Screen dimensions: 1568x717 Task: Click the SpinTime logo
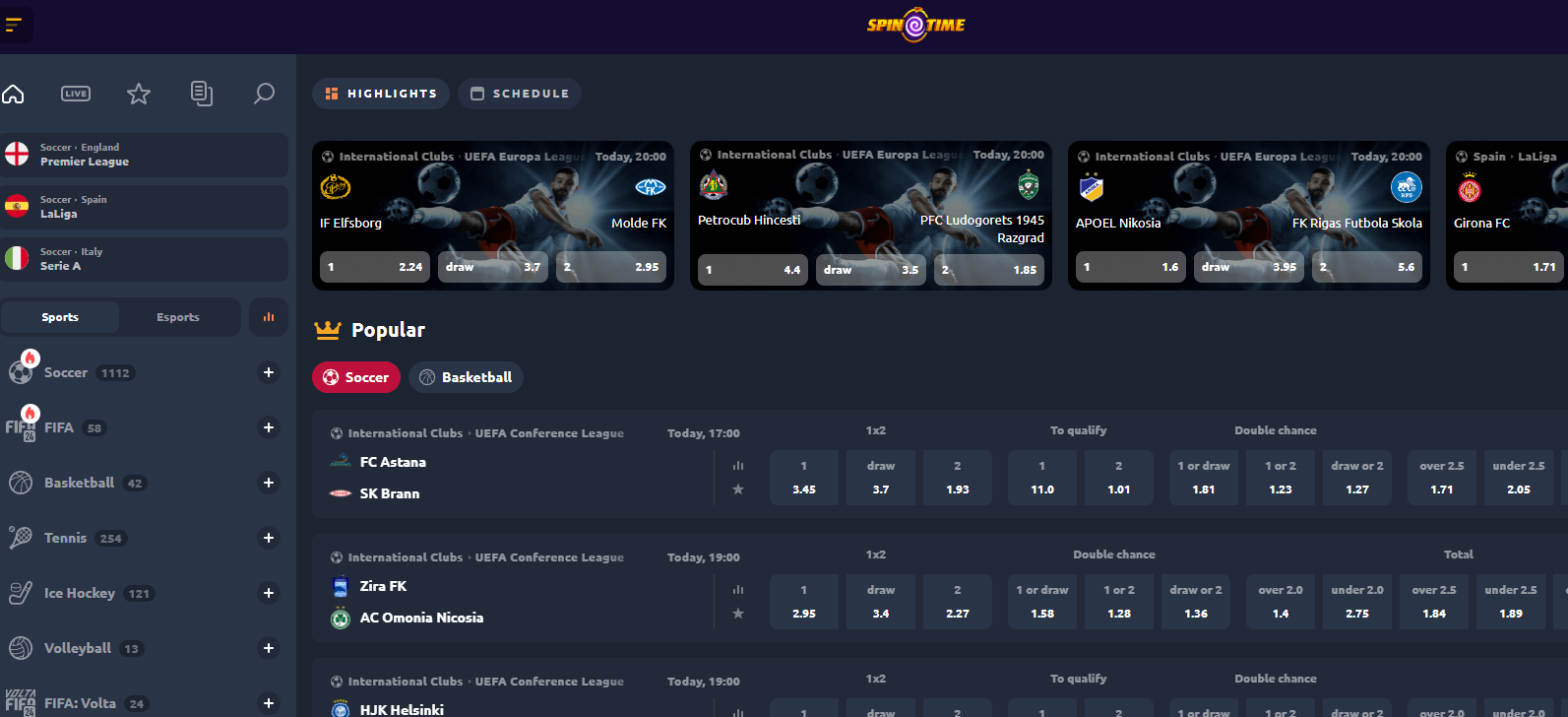(915, 25)
